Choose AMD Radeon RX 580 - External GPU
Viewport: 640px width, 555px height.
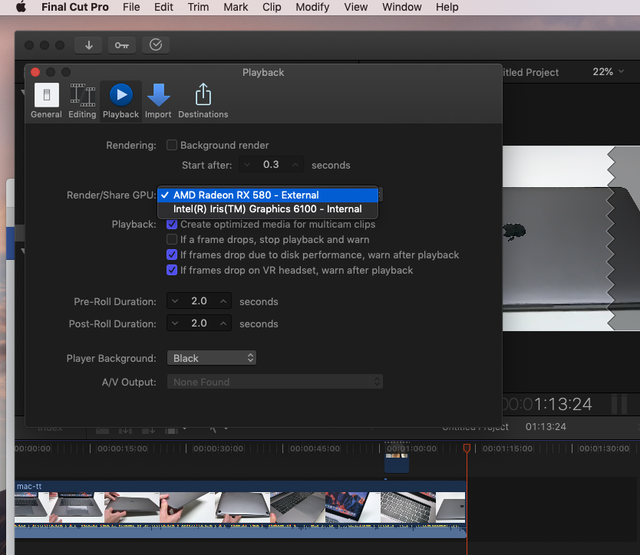pyautogui.click(x=267, y=195)
